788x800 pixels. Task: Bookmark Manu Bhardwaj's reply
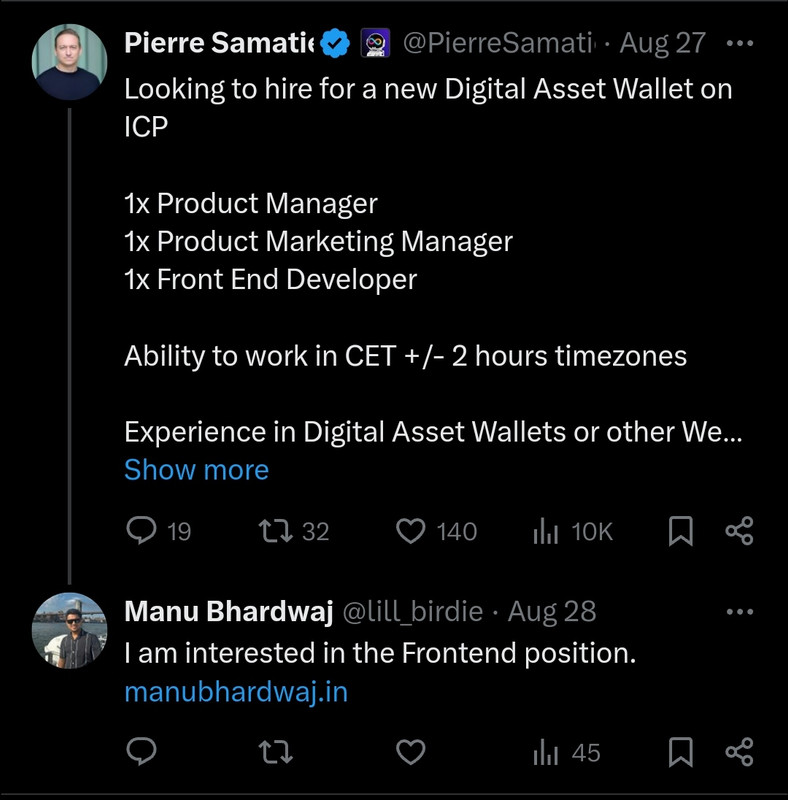pyautogui.click(x=680, y=751)
